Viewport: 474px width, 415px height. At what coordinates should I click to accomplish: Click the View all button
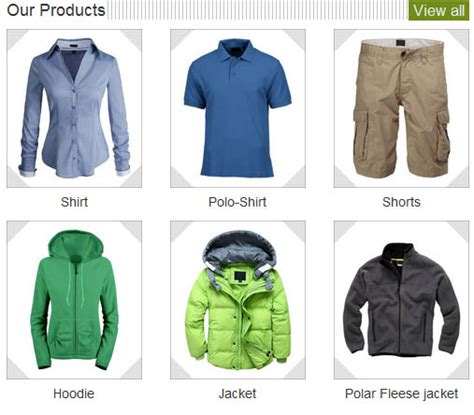[439, 10]
